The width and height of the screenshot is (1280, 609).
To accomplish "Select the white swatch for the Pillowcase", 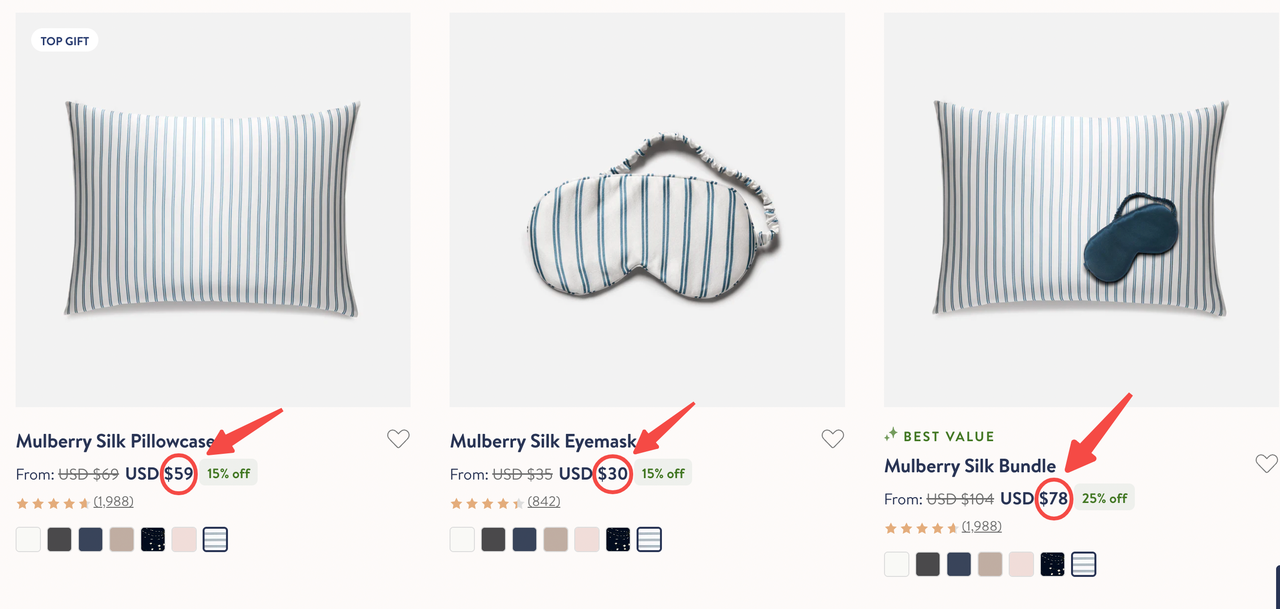I will click(x=29, y=540).
